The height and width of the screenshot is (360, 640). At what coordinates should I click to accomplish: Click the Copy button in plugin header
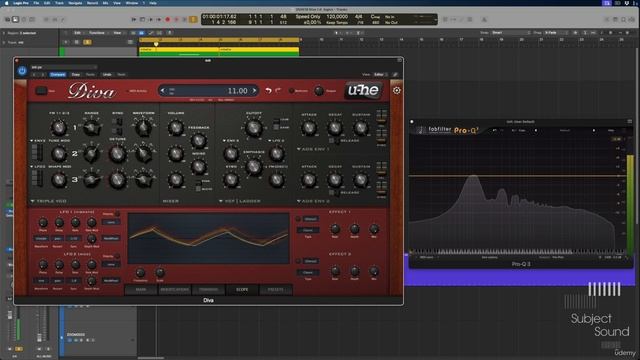point(76,75)
